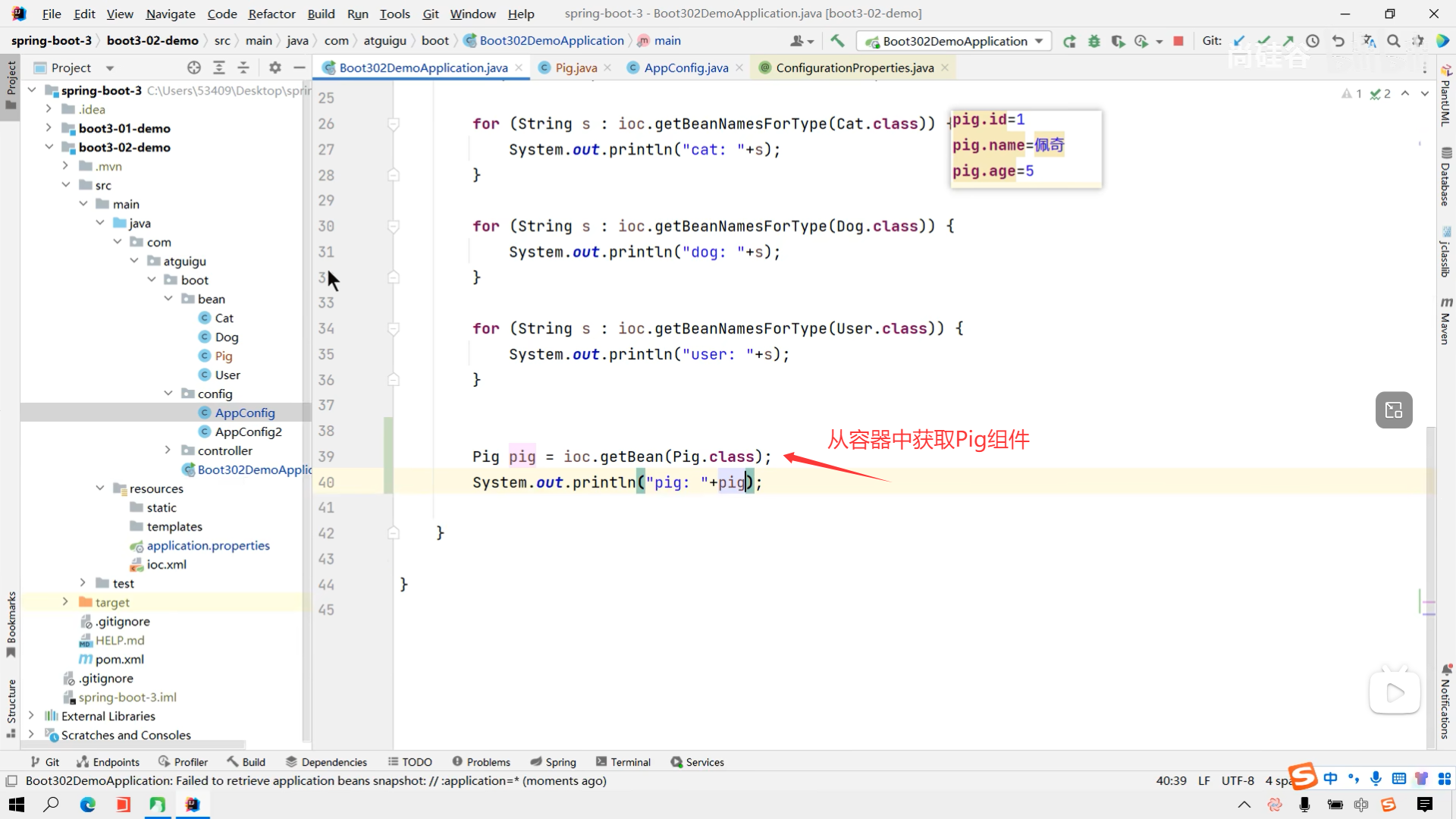
Task: Open the Project panel settings gear
Action: coord(275,67)
